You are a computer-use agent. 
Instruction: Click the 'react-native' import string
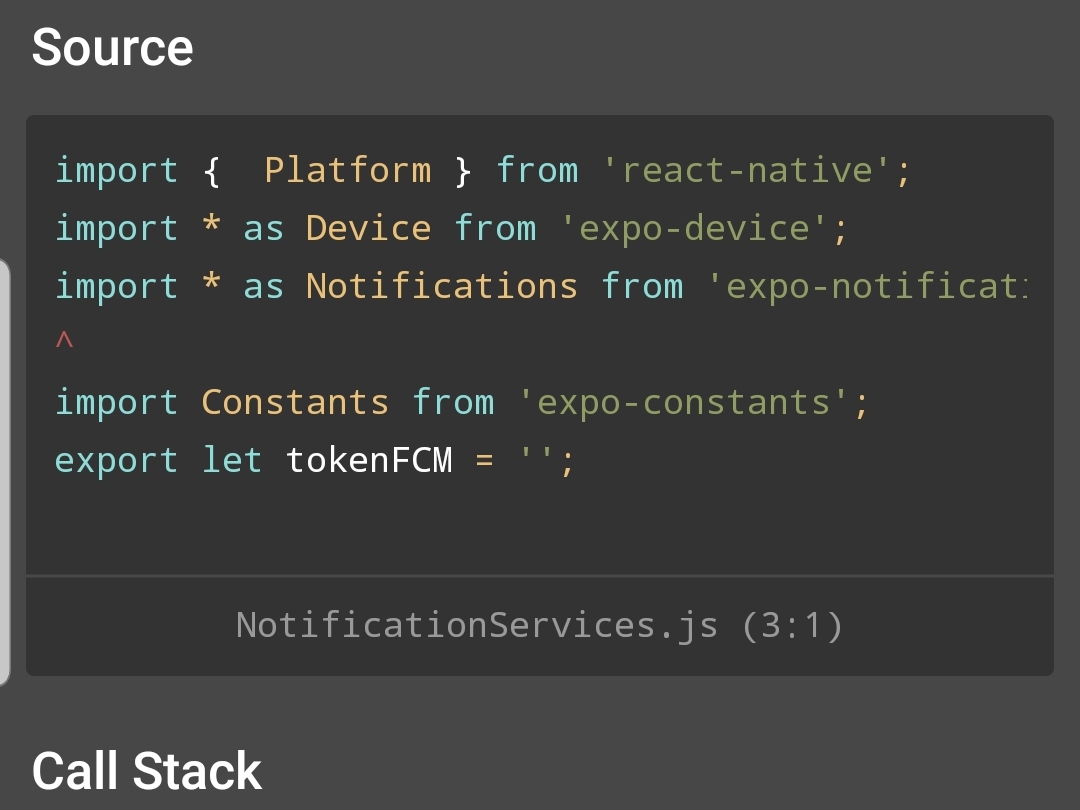point(746,170)
